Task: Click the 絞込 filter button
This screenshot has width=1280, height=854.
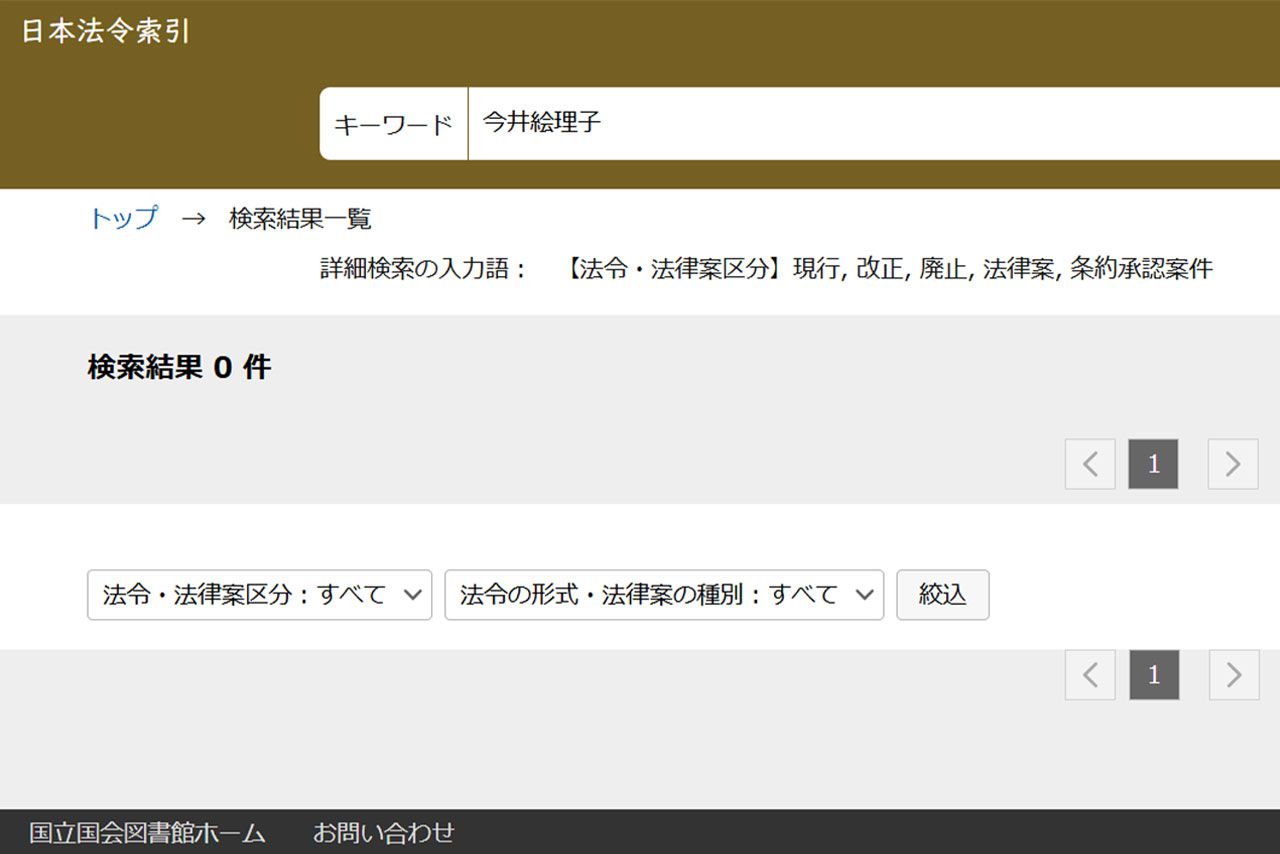Action: coord(942,594)
